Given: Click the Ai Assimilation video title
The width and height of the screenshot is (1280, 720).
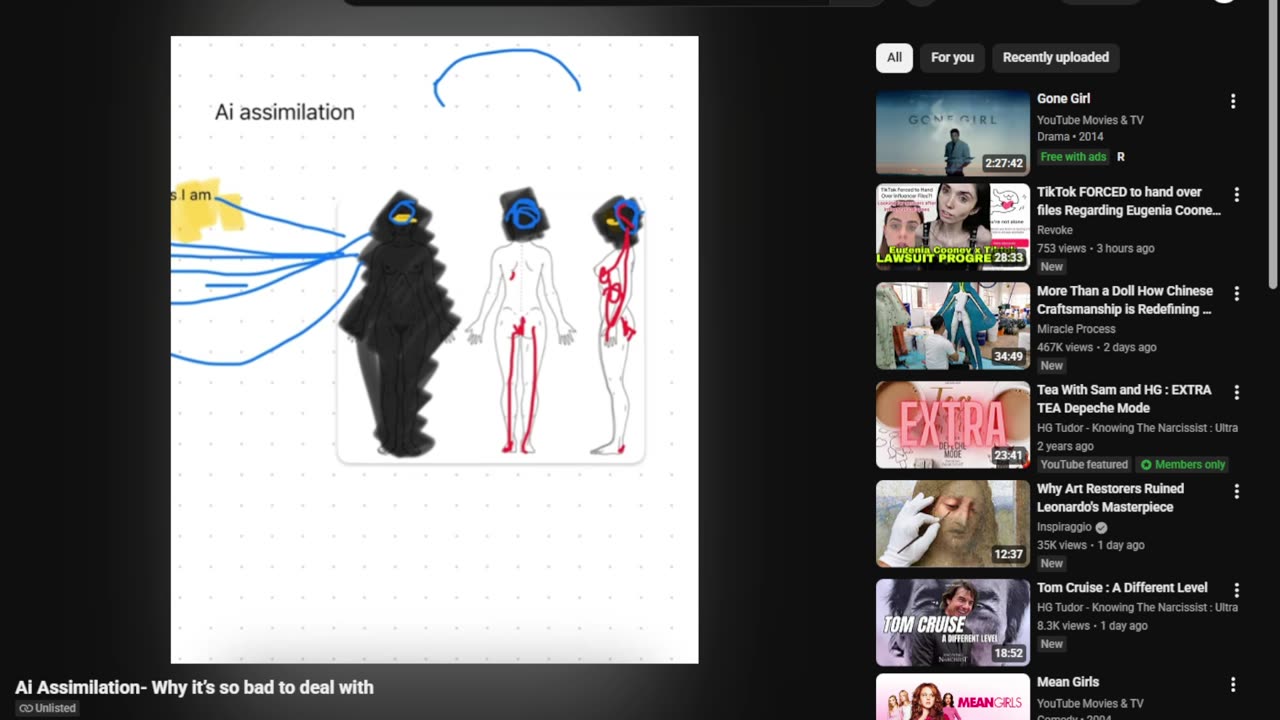Looking at the screenshot, I should [194, 687].
